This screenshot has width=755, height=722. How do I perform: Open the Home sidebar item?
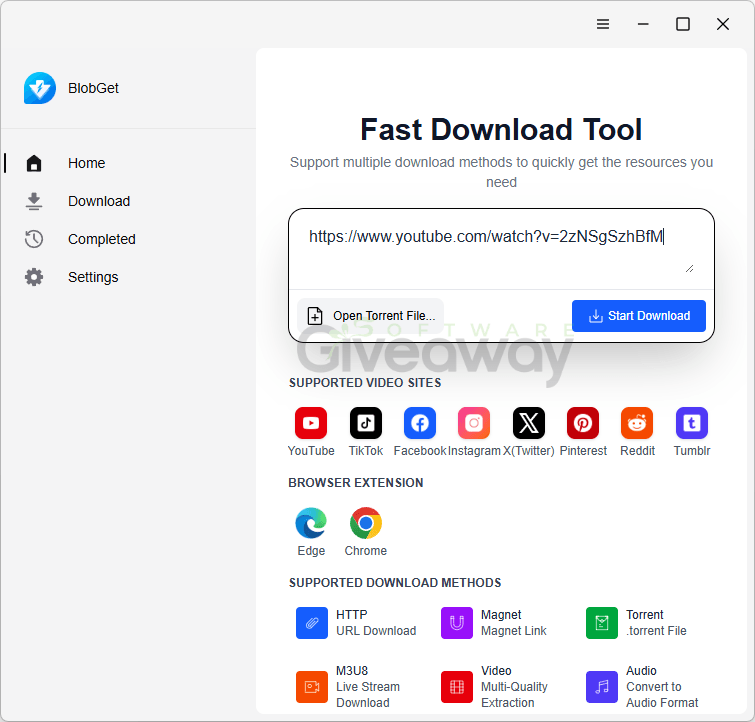(x=128, y=163)
